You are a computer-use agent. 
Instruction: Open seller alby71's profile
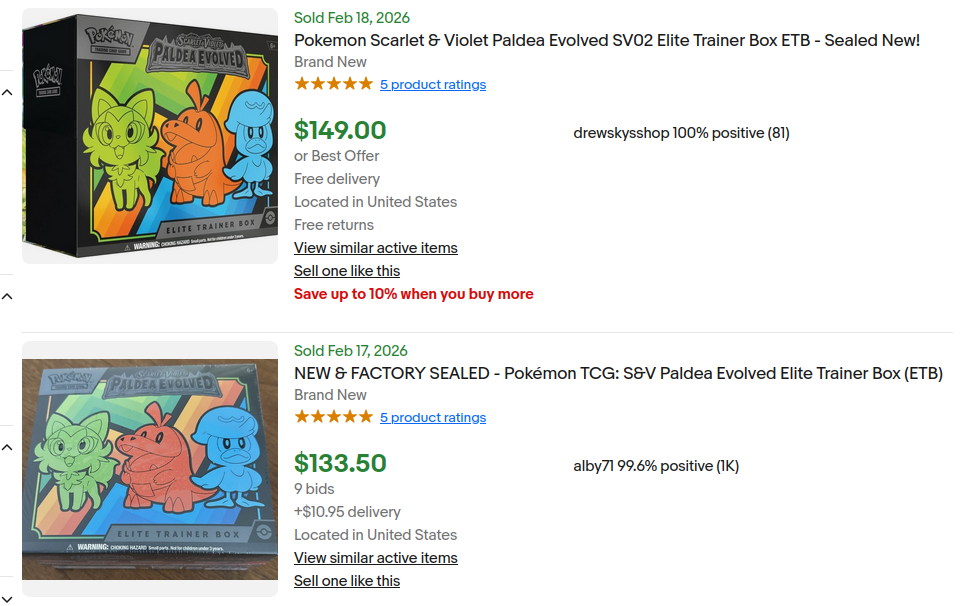pos(593,466)
